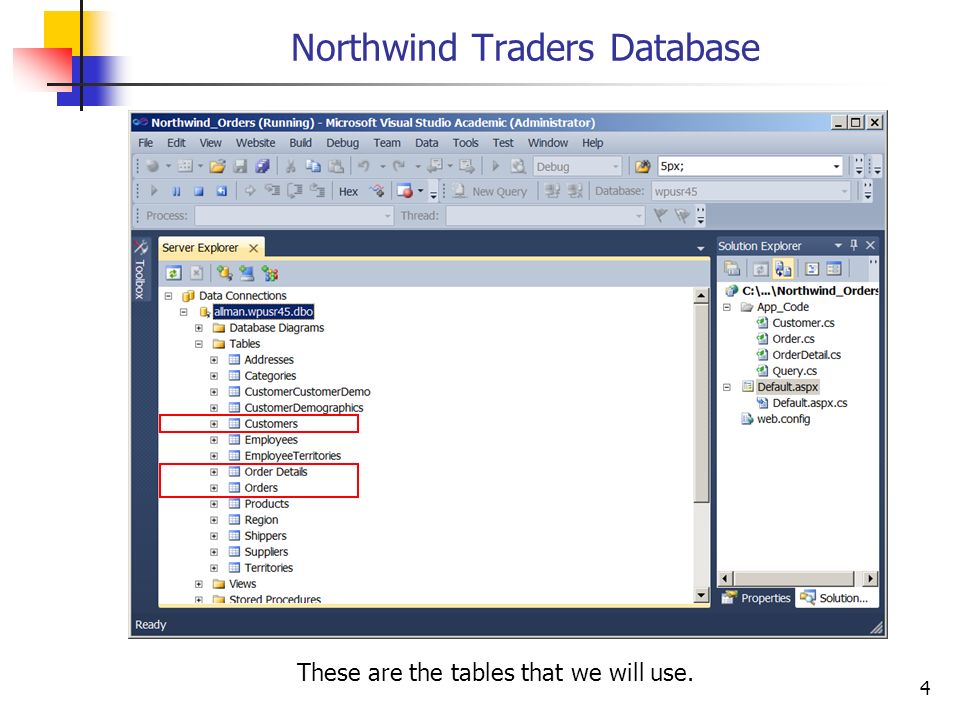The width and height of the screenshot is (960, 720).
Task: Open the Tools menu
Action: 465,143
